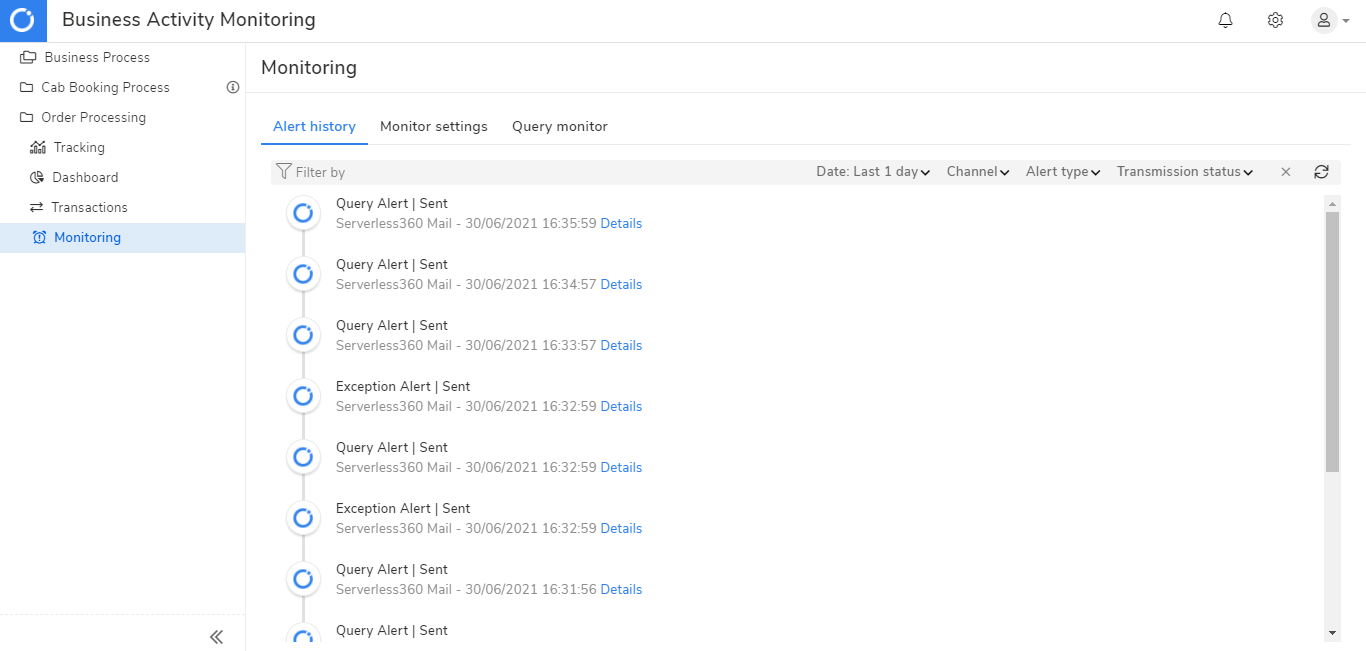1366x651 pixels.
Task: Open Details for 16:31:56 alert
Action: [621, 589]
